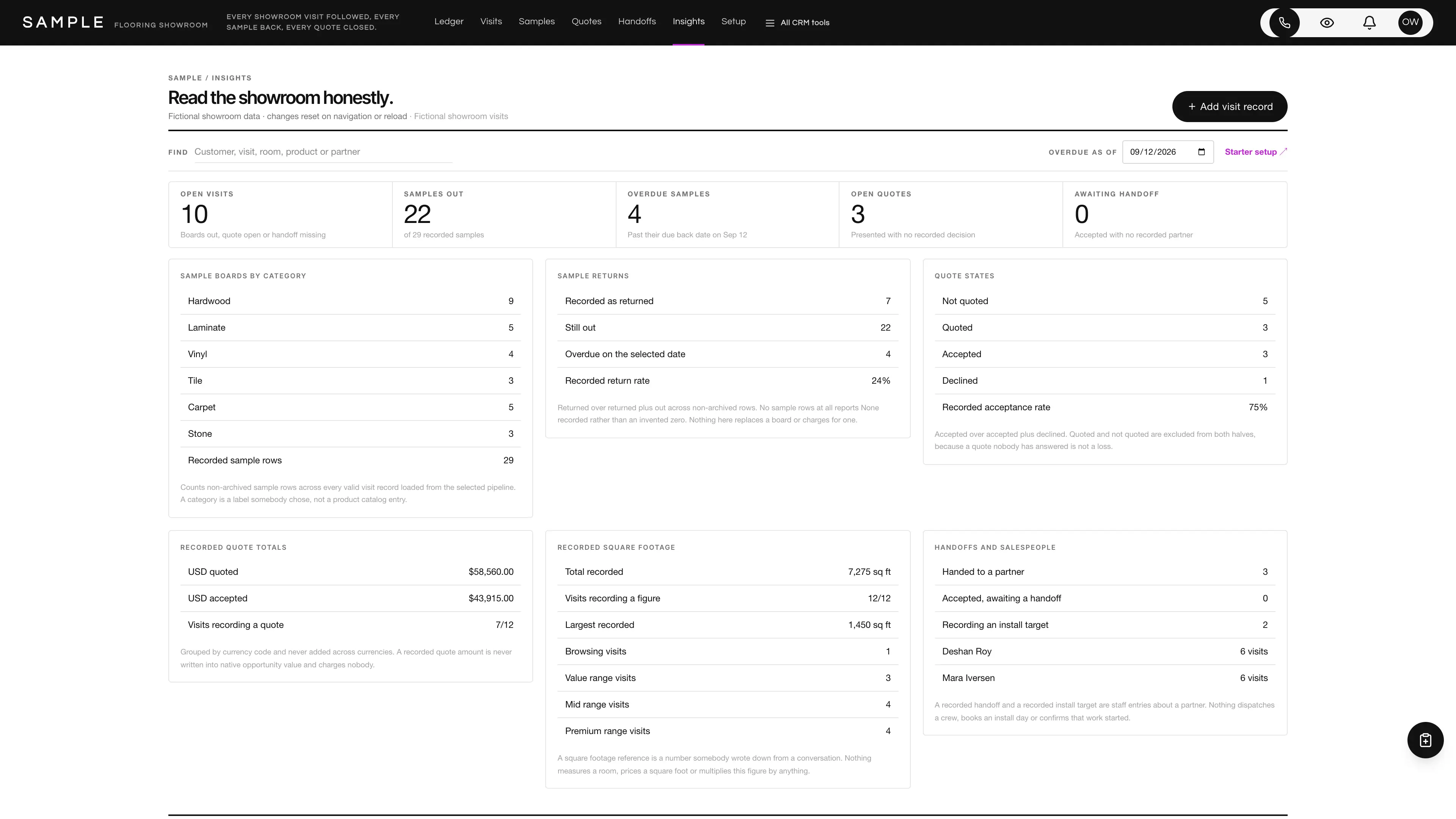Switch to the Samples tab
Screen dimensions: 1456x819
(x=537, y=22)
